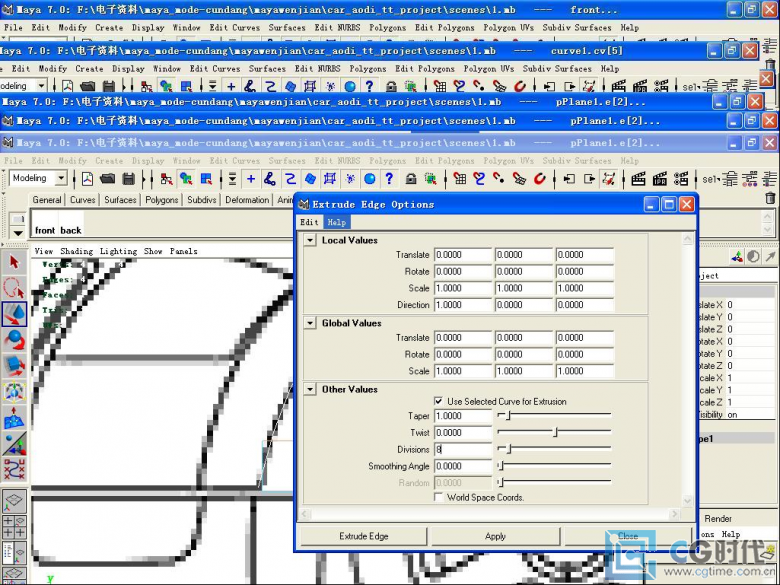The height and width of the screenshot is (585, 780).
Task: Open Edit menu in Extrude Edge Options
Action: (309, 222)
